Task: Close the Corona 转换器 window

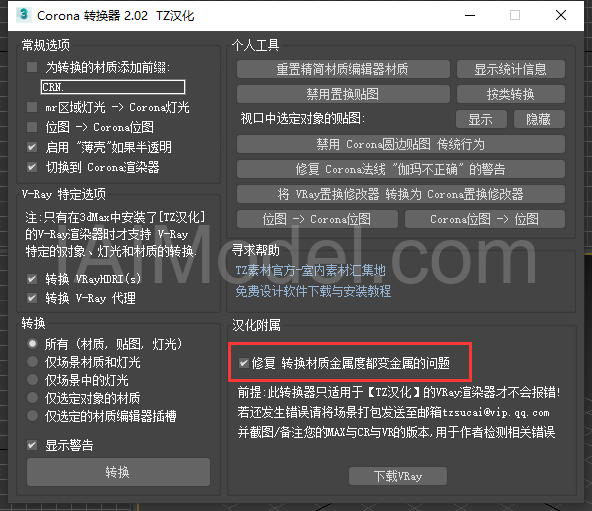Action: pyautogui.click(x=561, y=15)
